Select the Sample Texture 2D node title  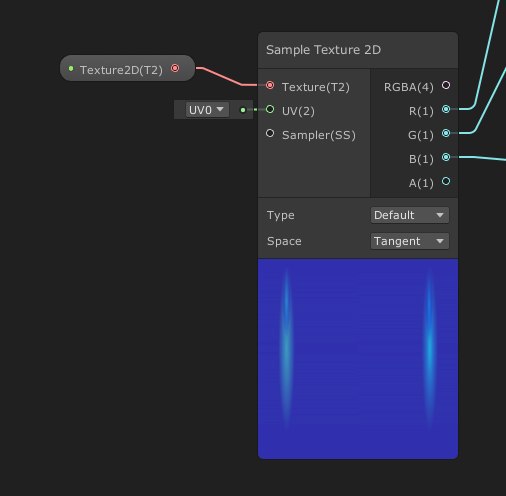tap(323, 50)
